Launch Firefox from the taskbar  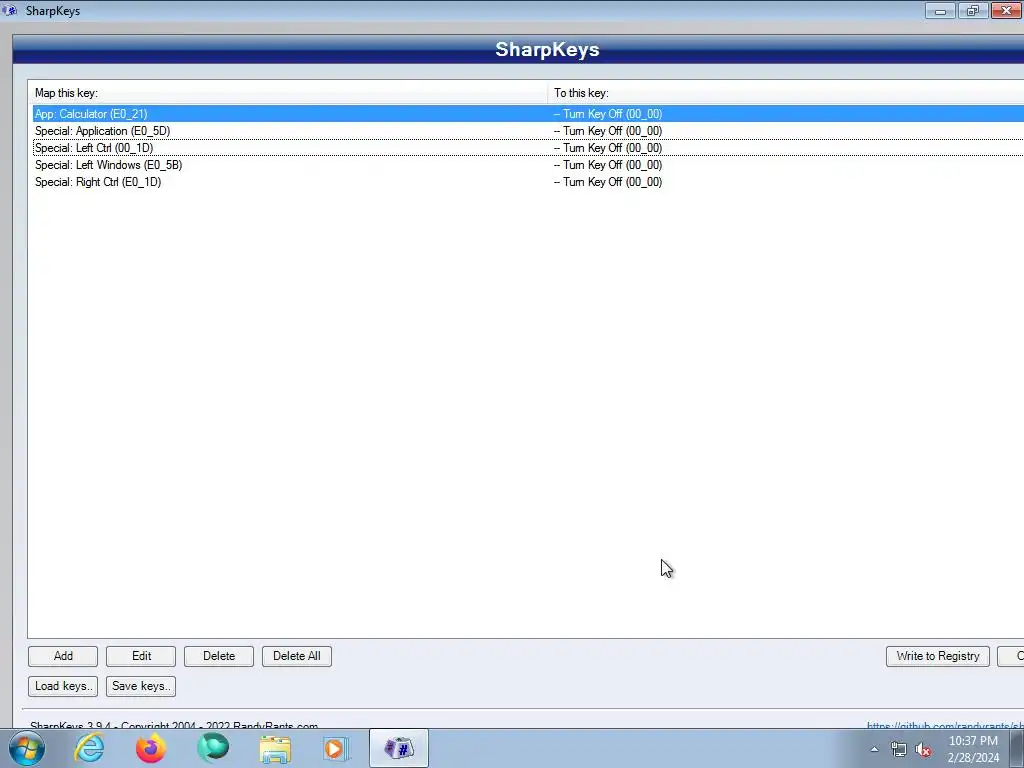[151, 748]
